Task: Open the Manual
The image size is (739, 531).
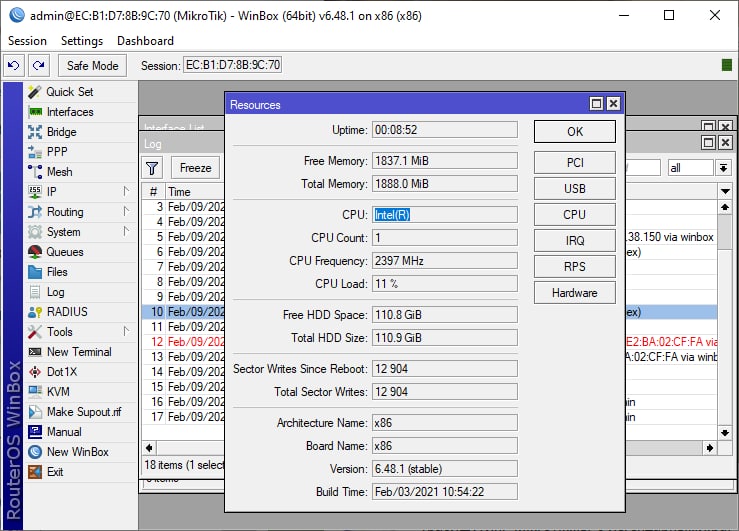Action: coord(64,432)
